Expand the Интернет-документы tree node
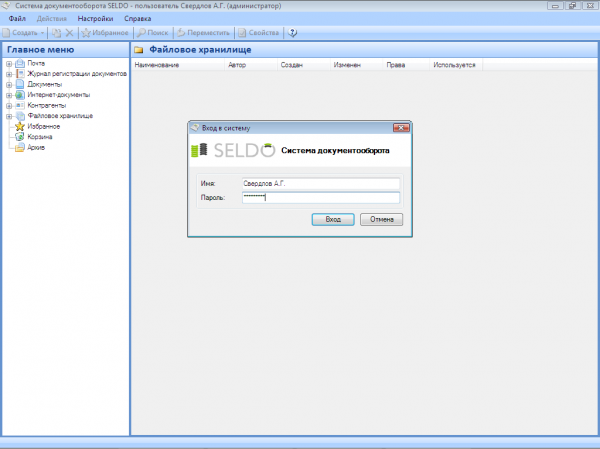 (x=9, y=95)
